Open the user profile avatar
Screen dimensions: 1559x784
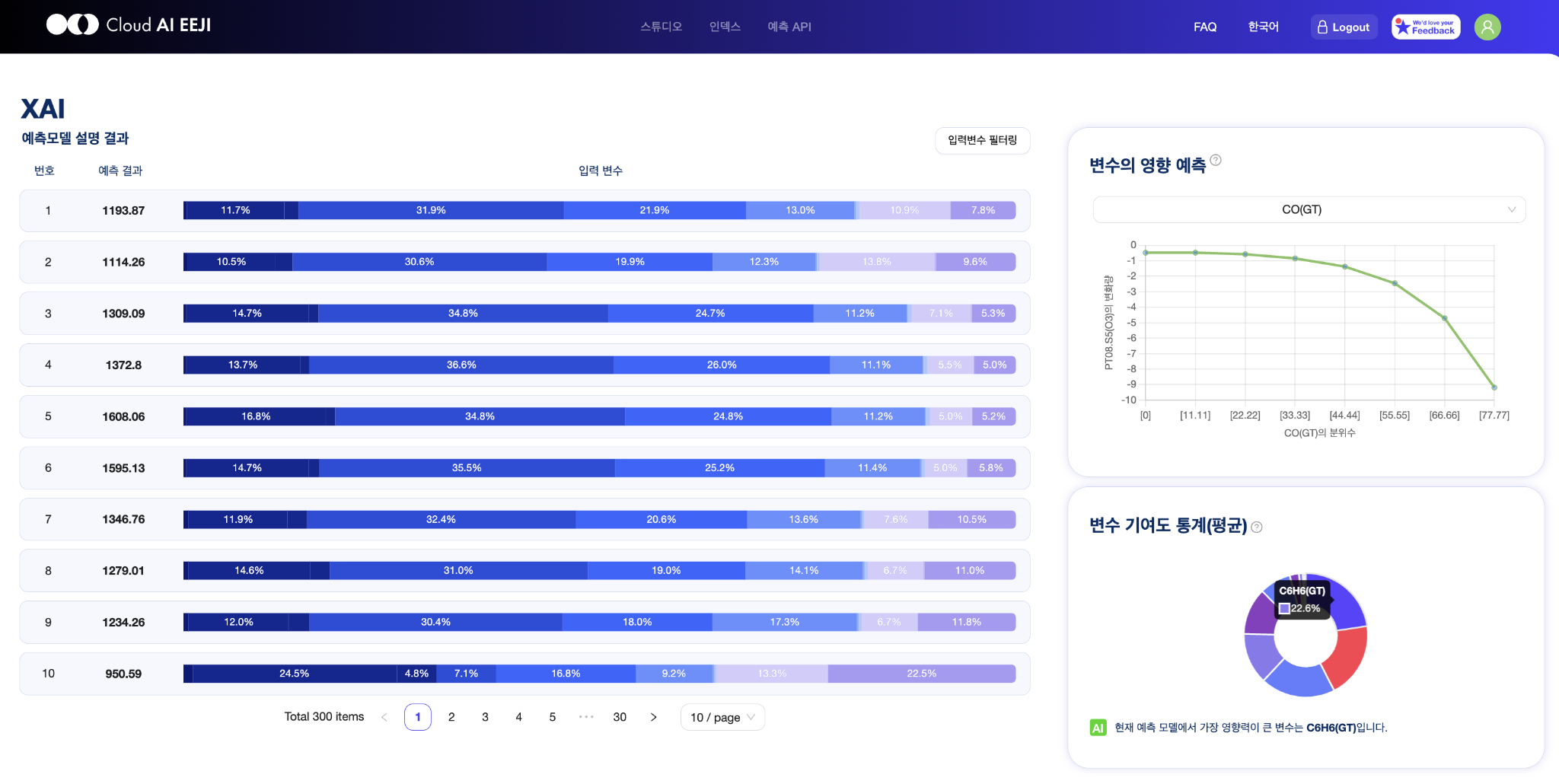(1487, 27)
